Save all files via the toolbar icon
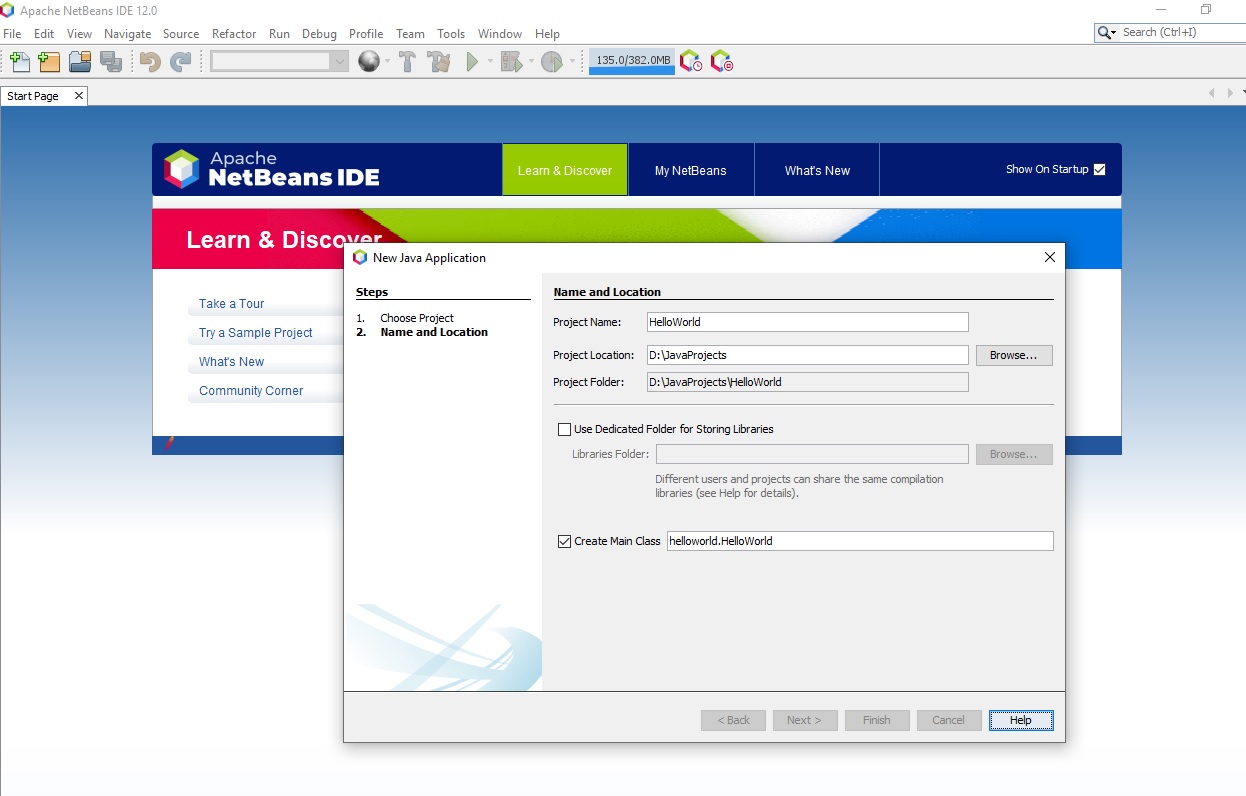Screen dimensions: 1246x796 point(110,61)
